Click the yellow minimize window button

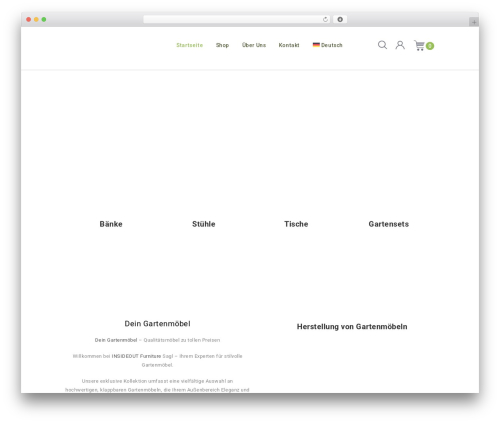pos(36,19)
